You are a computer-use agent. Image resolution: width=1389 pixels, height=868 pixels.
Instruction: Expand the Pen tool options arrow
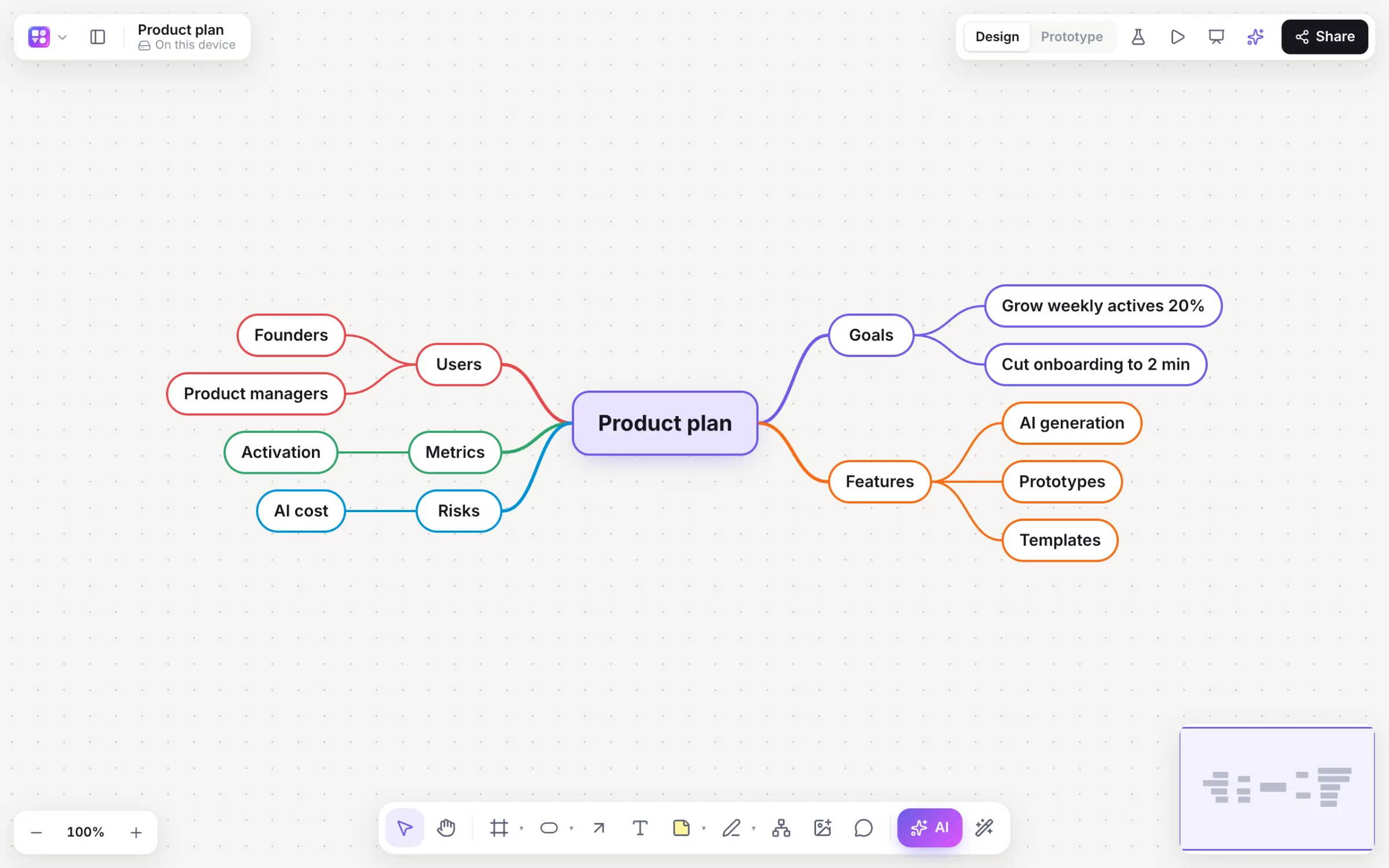coord(754,829)
